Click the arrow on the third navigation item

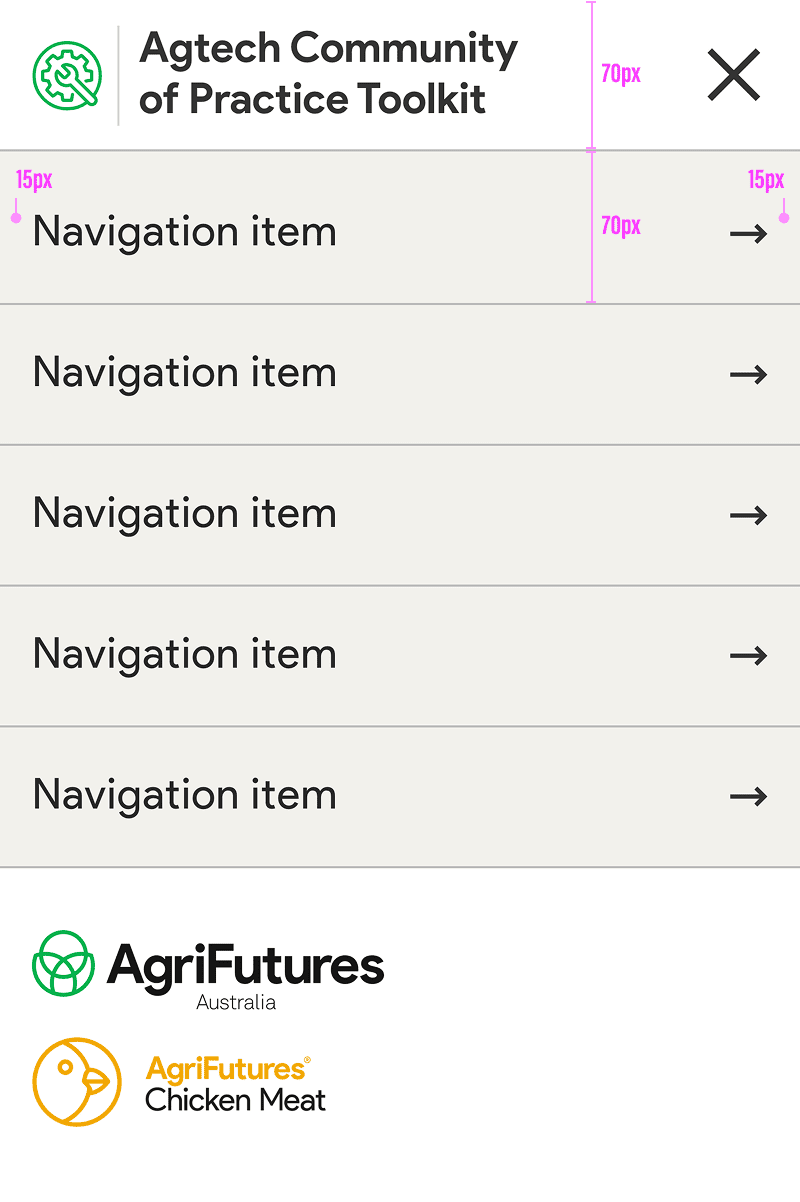click(748, 516)
